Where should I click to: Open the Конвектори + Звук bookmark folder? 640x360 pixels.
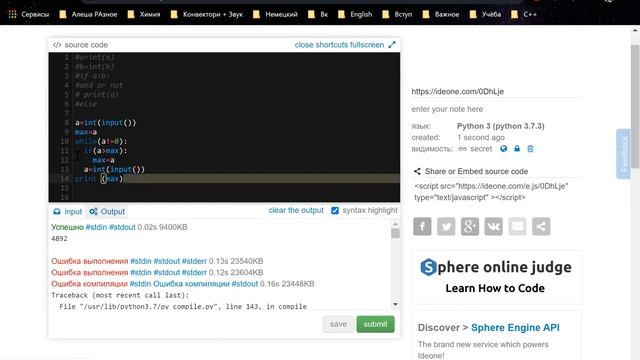[x=207, y=14]
